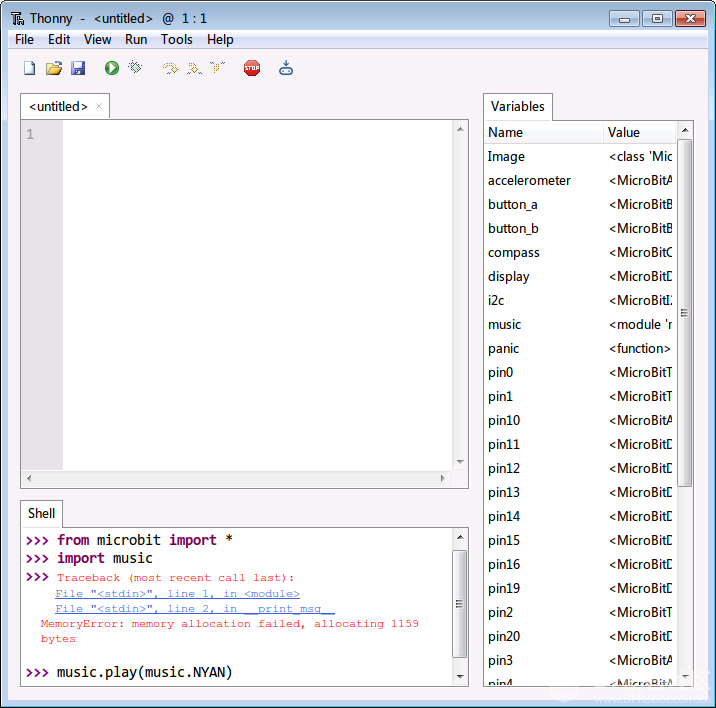
Task: Select the accelerometer variable row
Action: [580, 180]
